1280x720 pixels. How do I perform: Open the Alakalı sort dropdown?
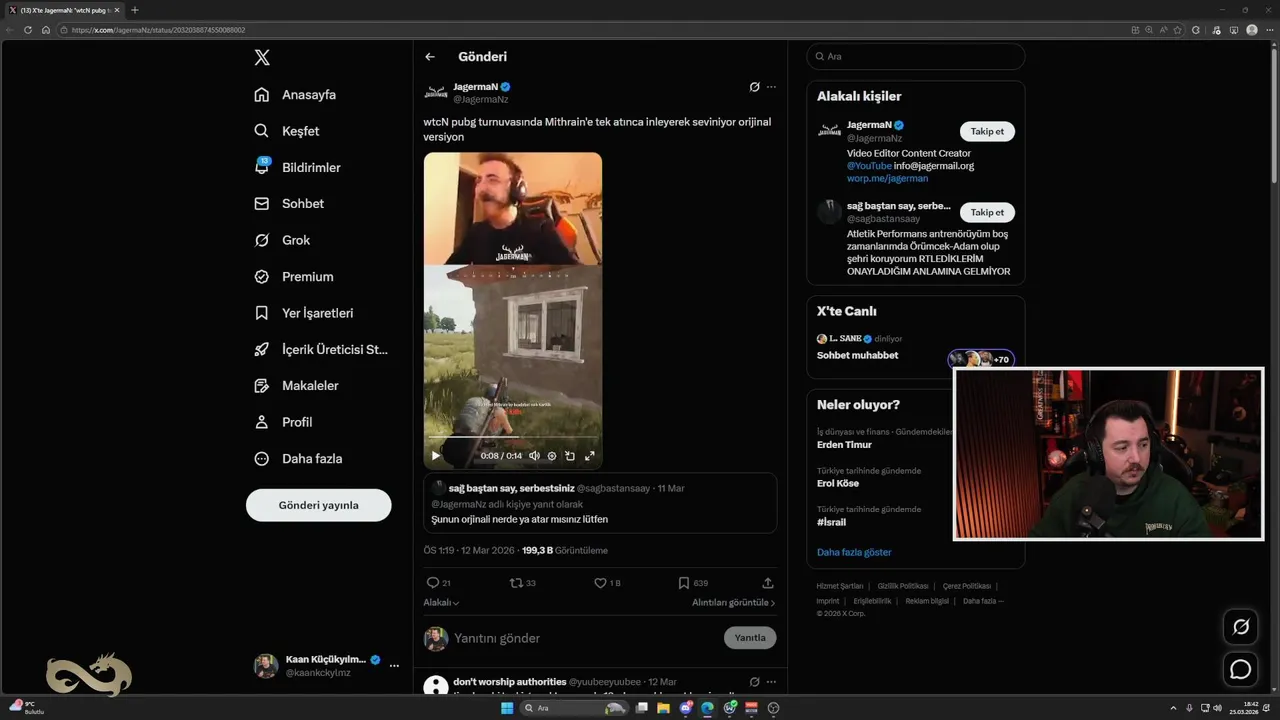pos(441,603)
